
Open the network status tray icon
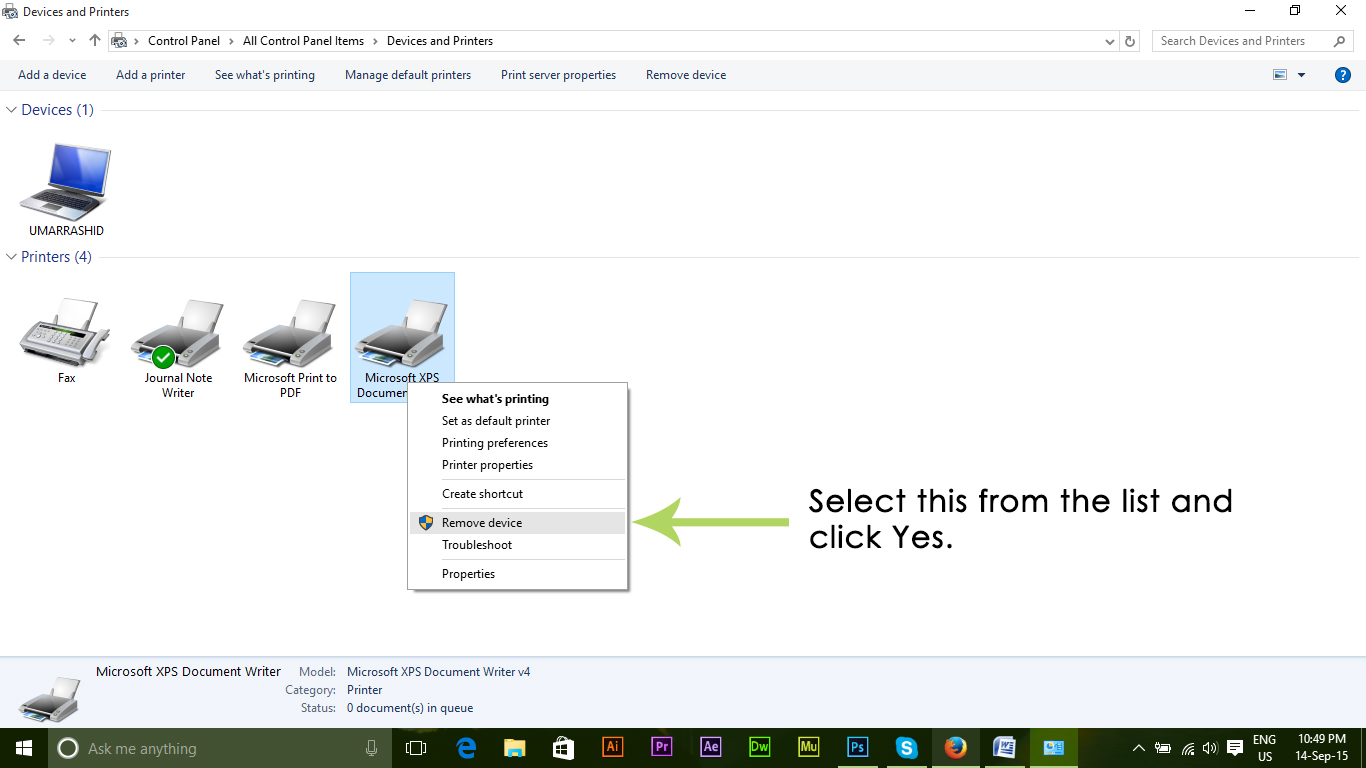[x=1187, y=748]
